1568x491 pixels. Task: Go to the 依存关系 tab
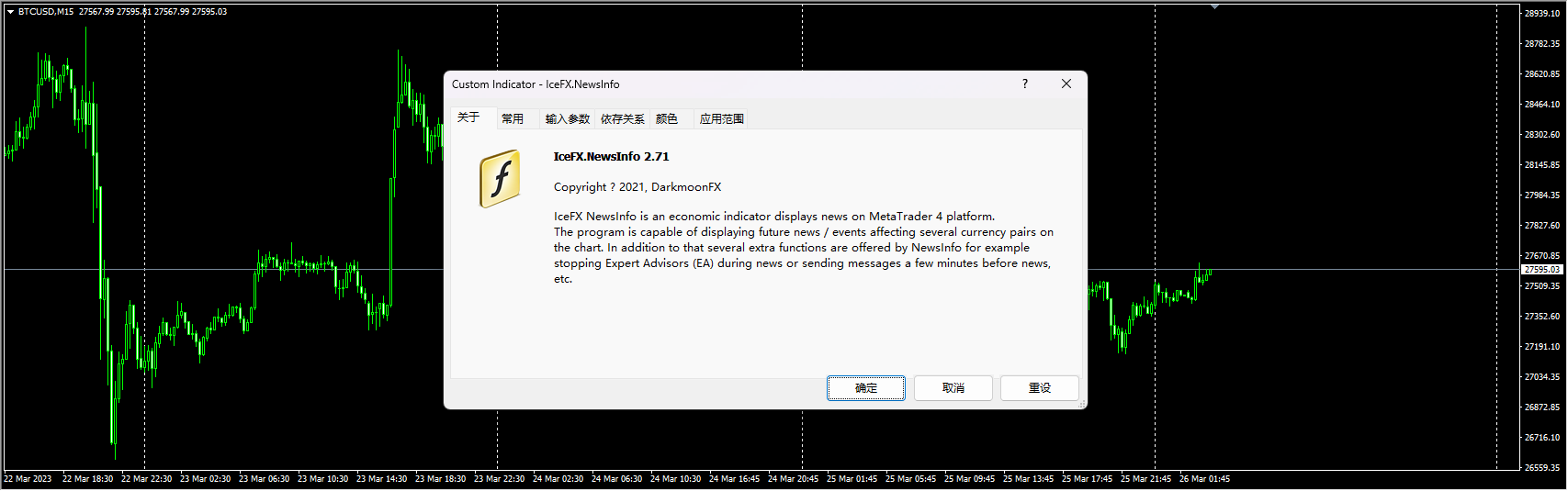623,118
